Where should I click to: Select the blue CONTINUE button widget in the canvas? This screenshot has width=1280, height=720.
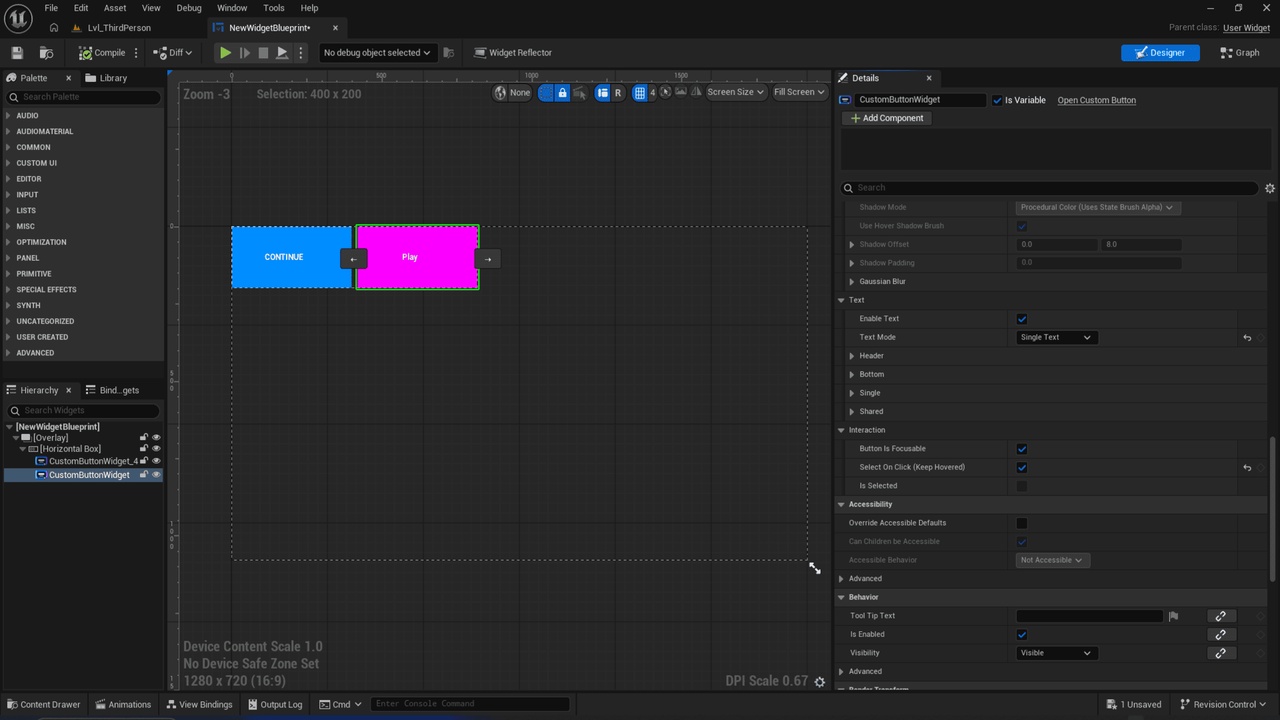pyautogui.click(x=291, y=257)
